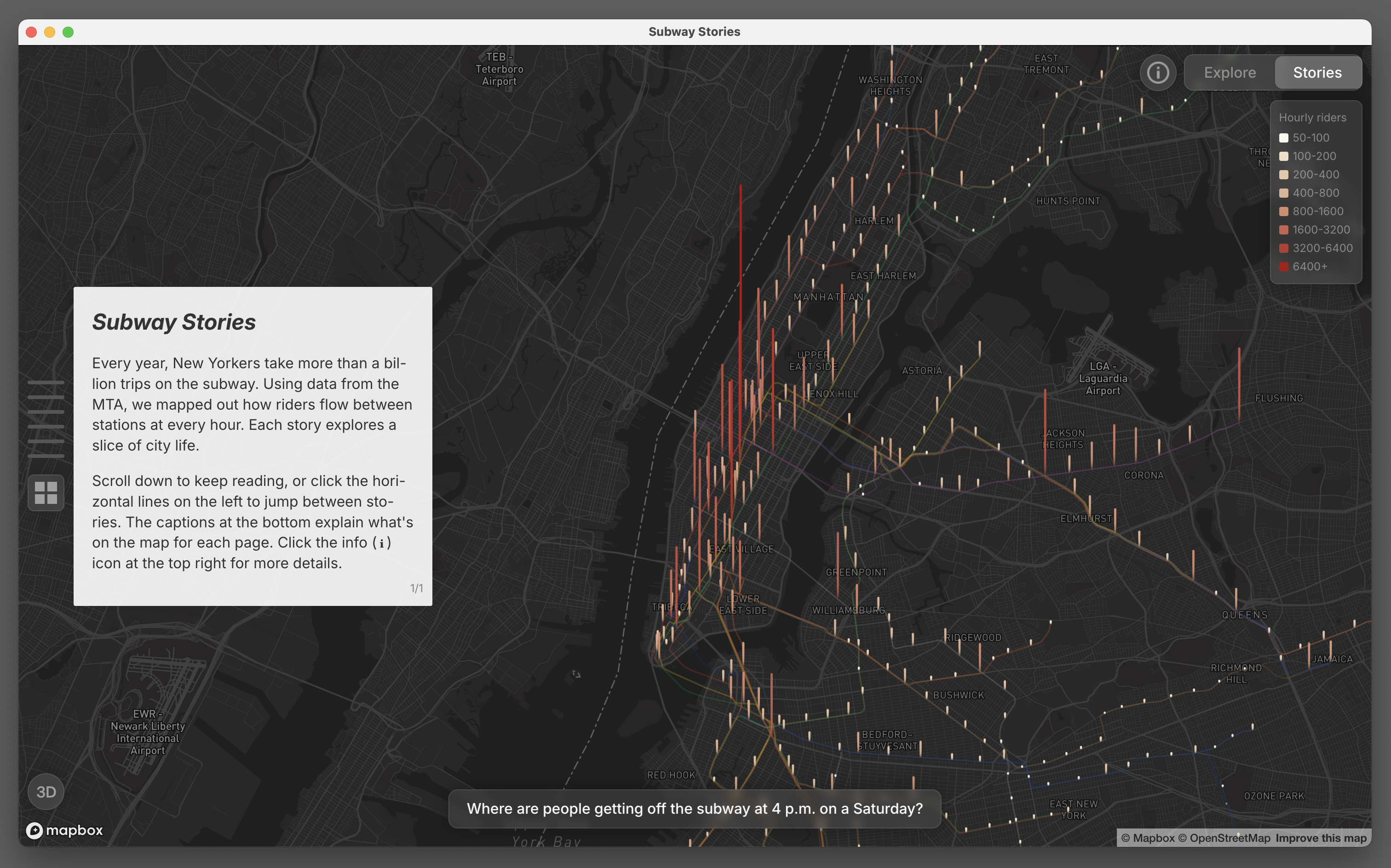Open the OpenStreetMap attribution link

(1224, 838)
